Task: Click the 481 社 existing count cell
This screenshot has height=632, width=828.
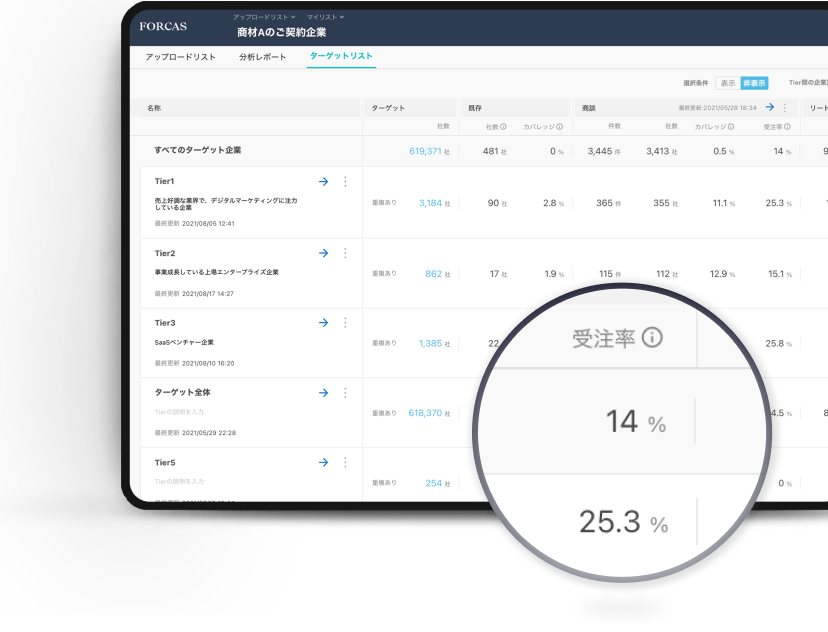Action: point(494,152)
